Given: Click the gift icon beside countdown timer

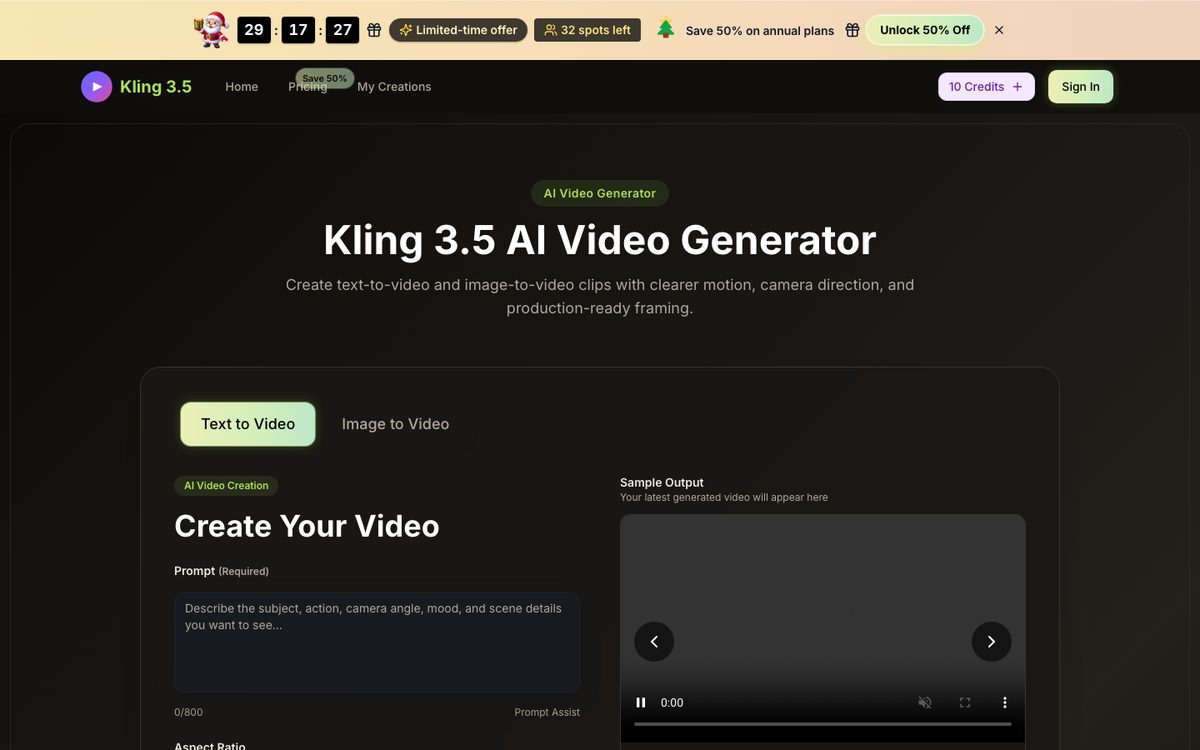Looking at the screenshot, I should point(374,30).
